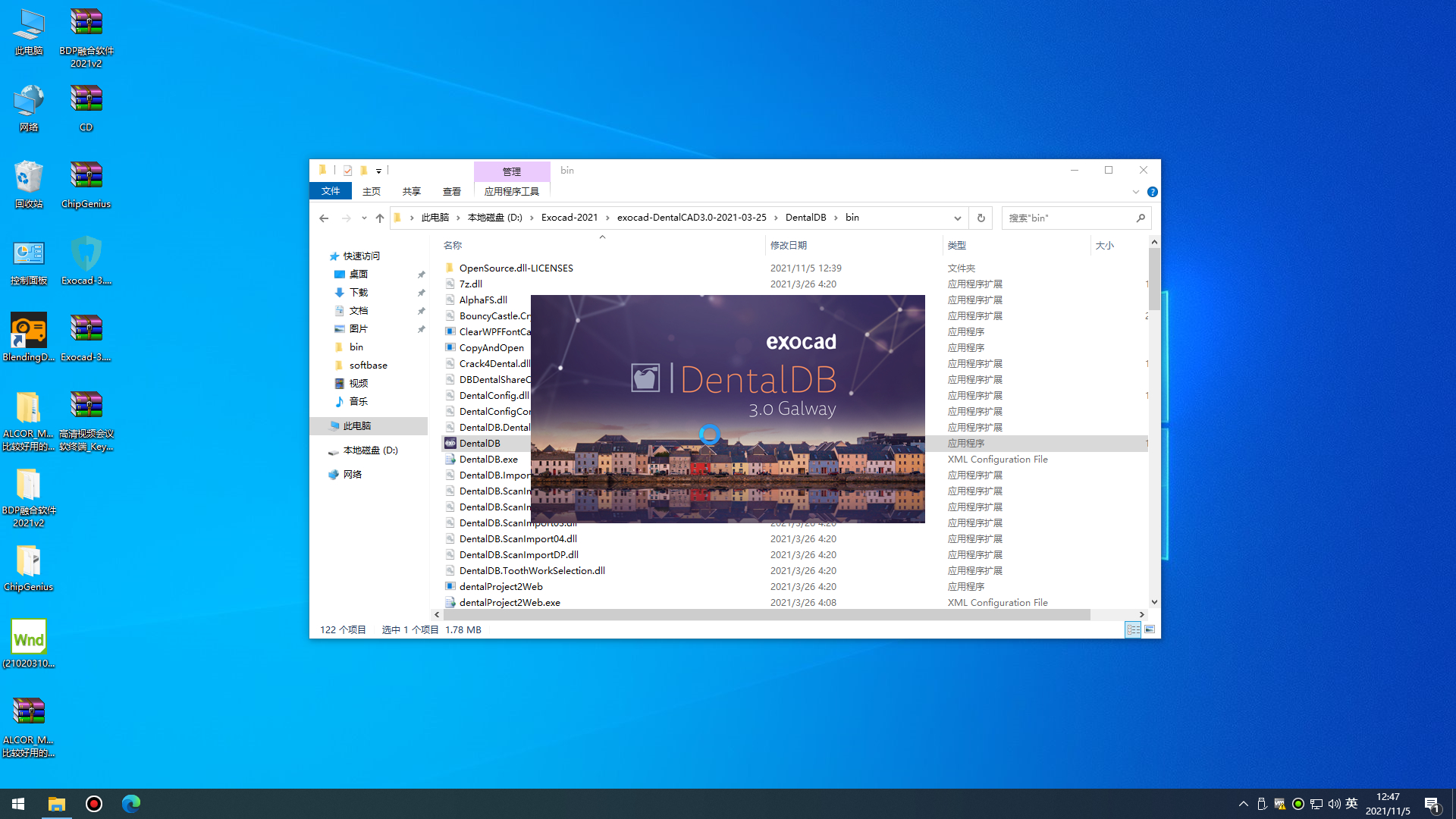The height and width of the screenshot is (819, 1456).
Task: Click the Explorer help question icon
Action: pos(1152,192)
